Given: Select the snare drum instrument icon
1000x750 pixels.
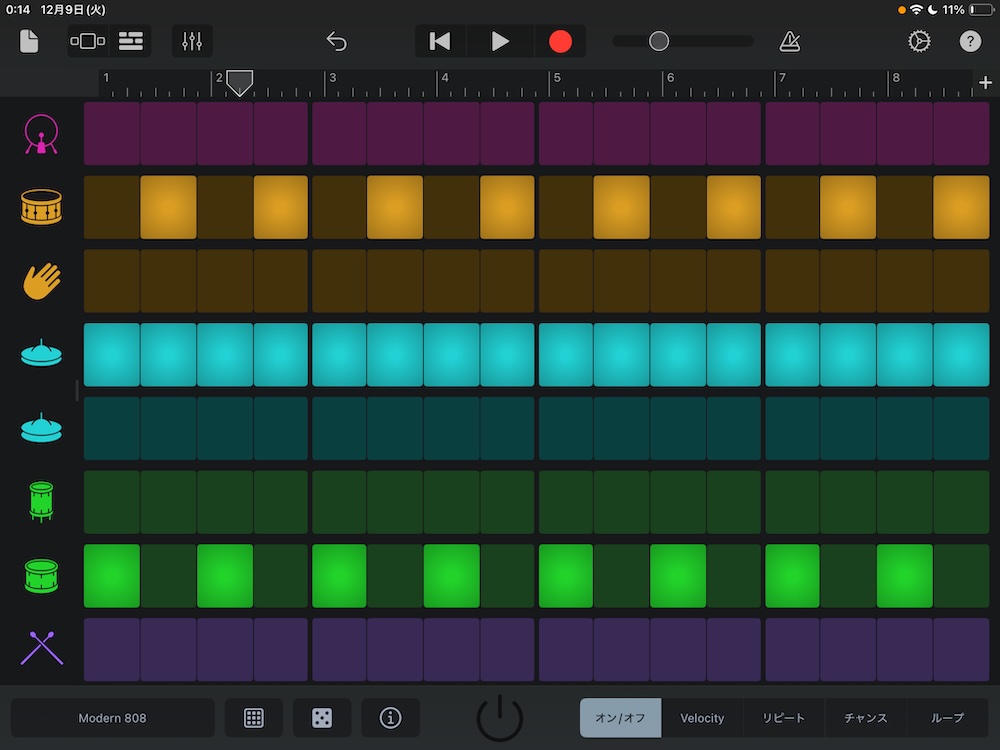Looking at the screenshot, I should coord(40,207).
